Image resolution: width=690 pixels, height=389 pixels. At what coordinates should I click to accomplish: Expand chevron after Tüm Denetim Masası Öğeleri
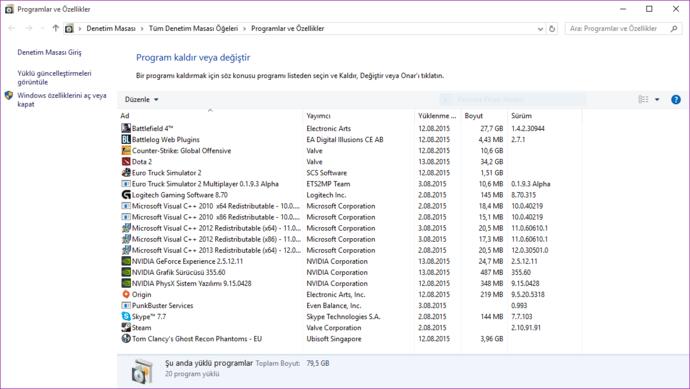[244, 29]
